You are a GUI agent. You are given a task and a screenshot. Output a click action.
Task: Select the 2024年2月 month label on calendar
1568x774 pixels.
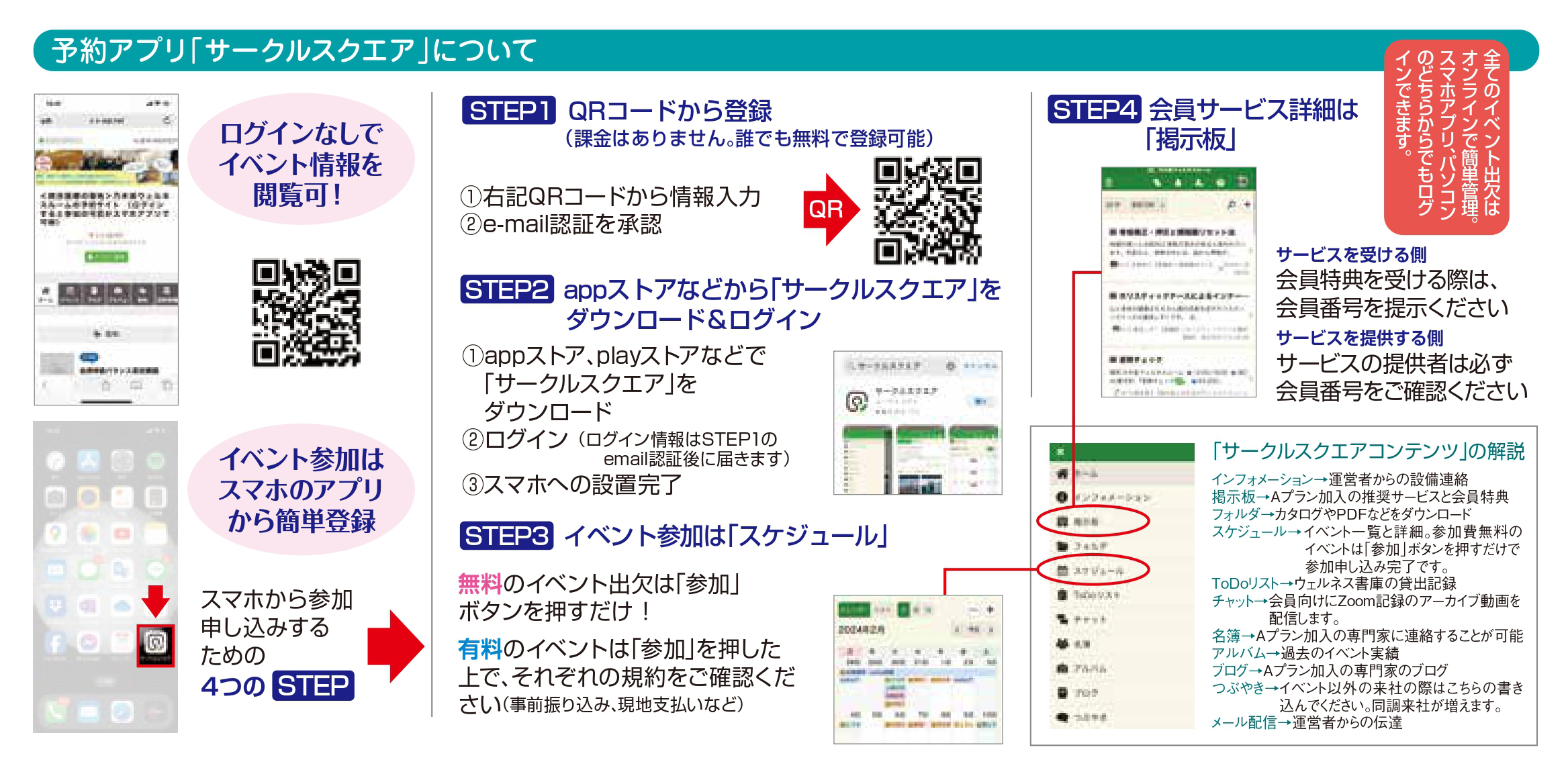pos(862,630)
